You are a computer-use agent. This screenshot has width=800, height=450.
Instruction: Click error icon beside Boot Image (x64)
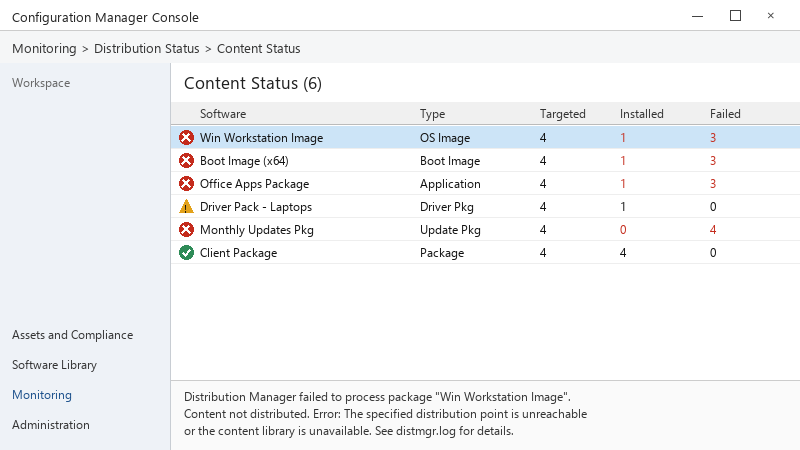(186, 161)
